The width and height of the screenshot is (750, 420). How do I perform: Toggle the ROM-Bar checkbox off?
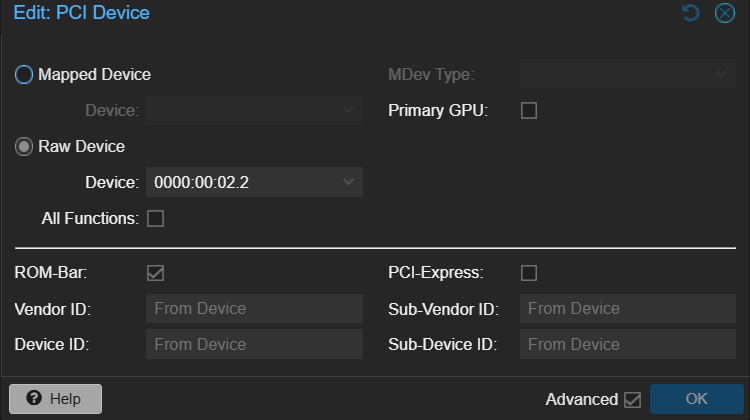pos(155,272)
